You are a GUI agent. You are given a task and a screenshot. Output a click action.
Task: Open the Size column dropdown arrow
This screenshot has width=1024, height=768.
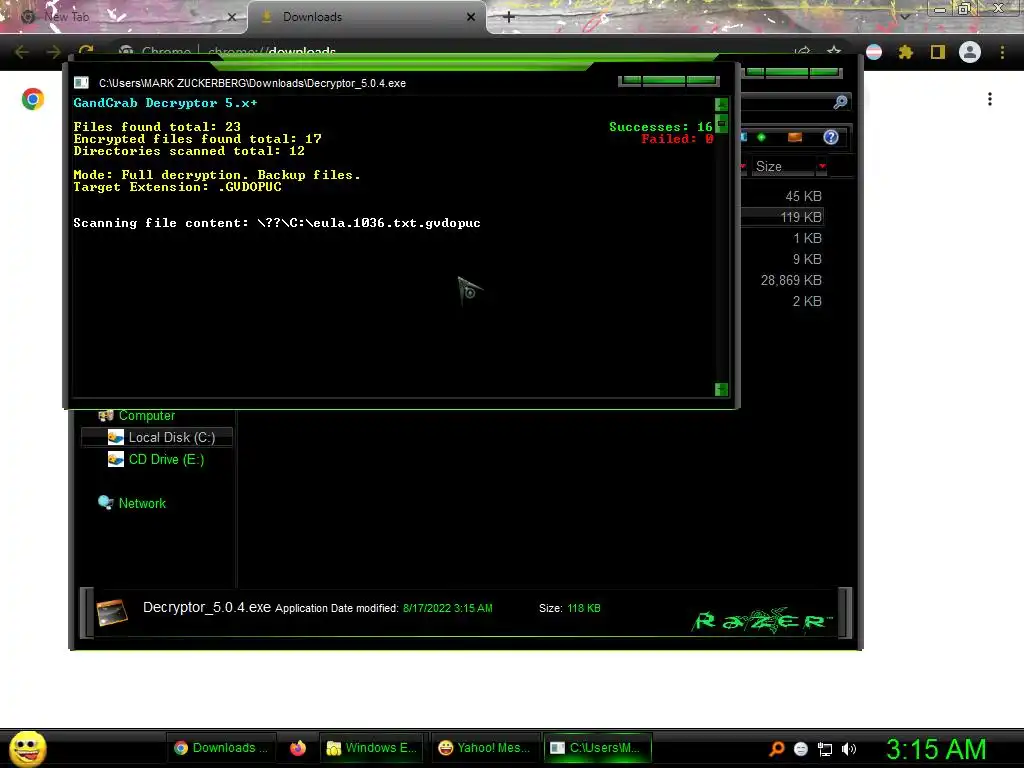click(x=822, y=167)
